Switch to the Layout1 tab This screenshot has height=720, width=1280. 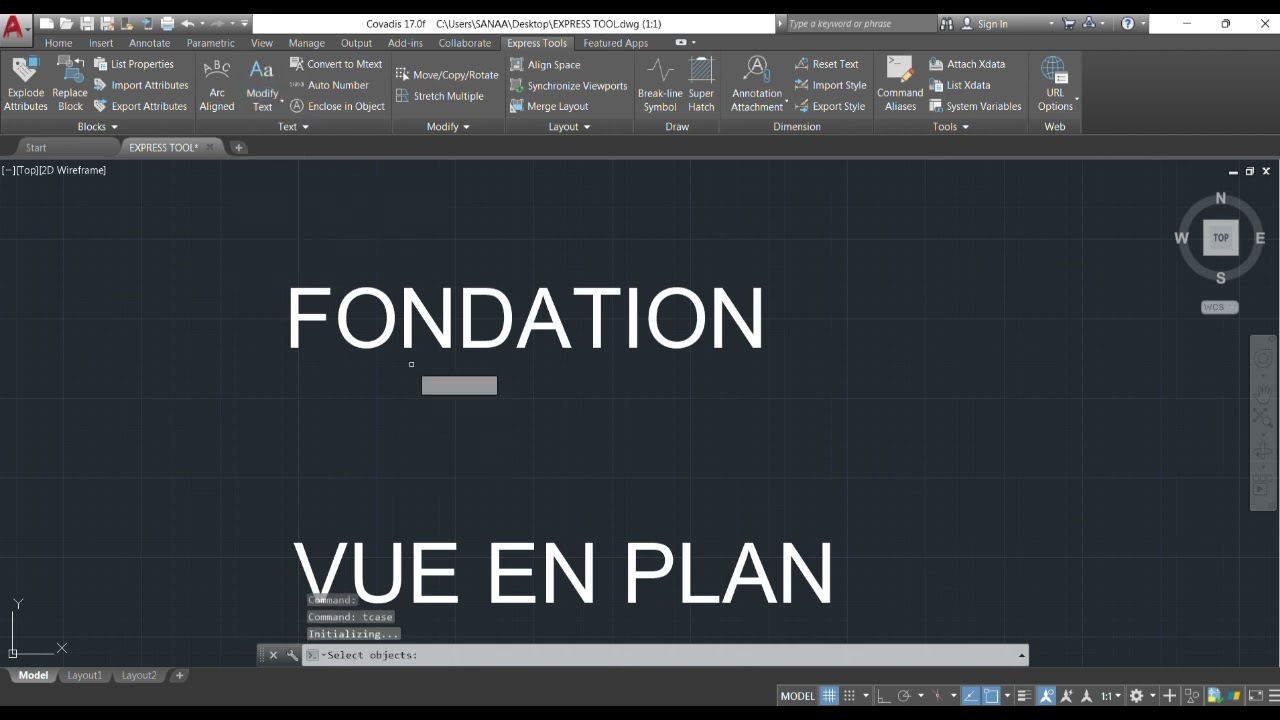click(84, 675)
